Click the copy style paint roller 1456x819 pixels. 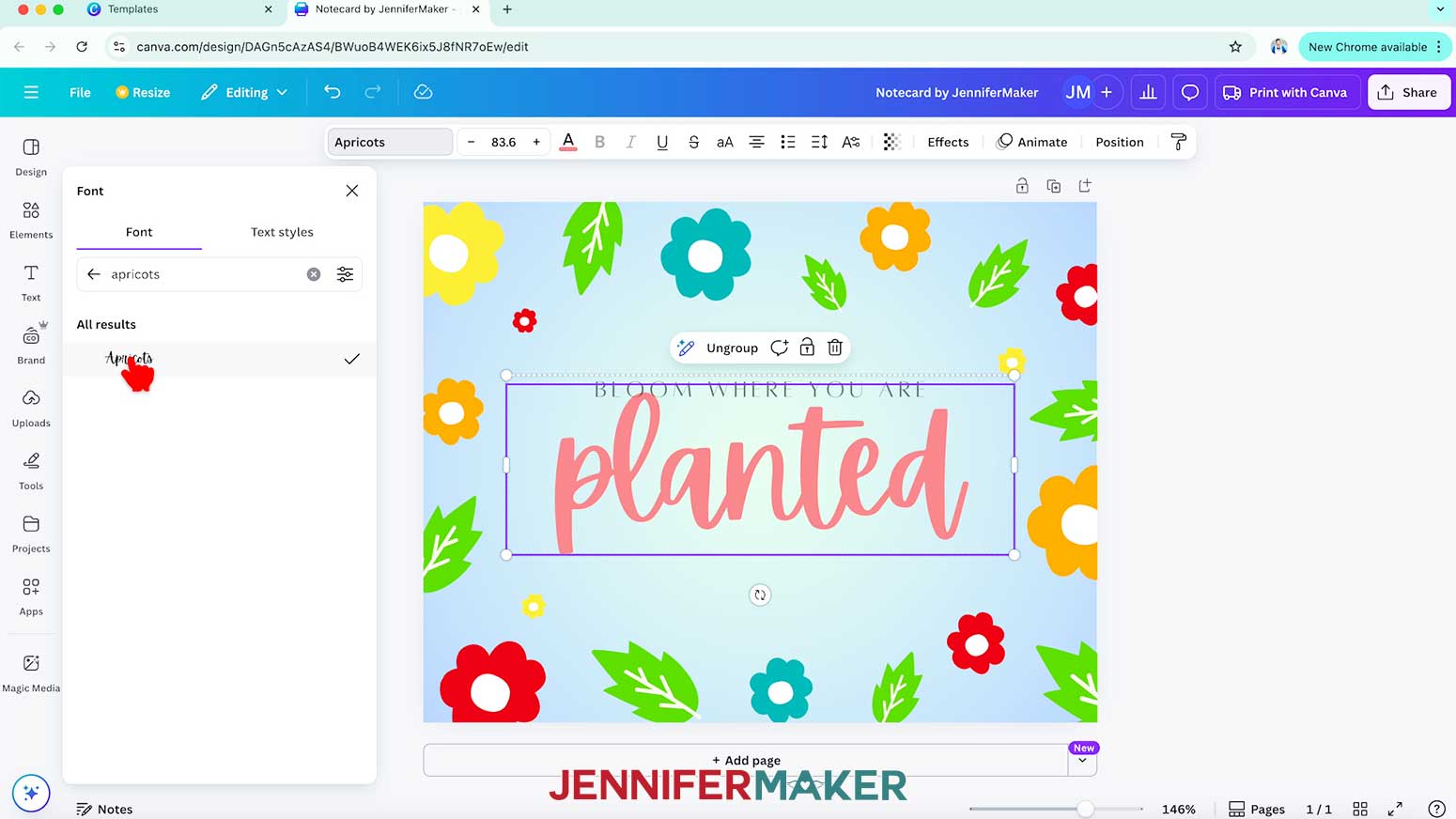coord(1178,142)
